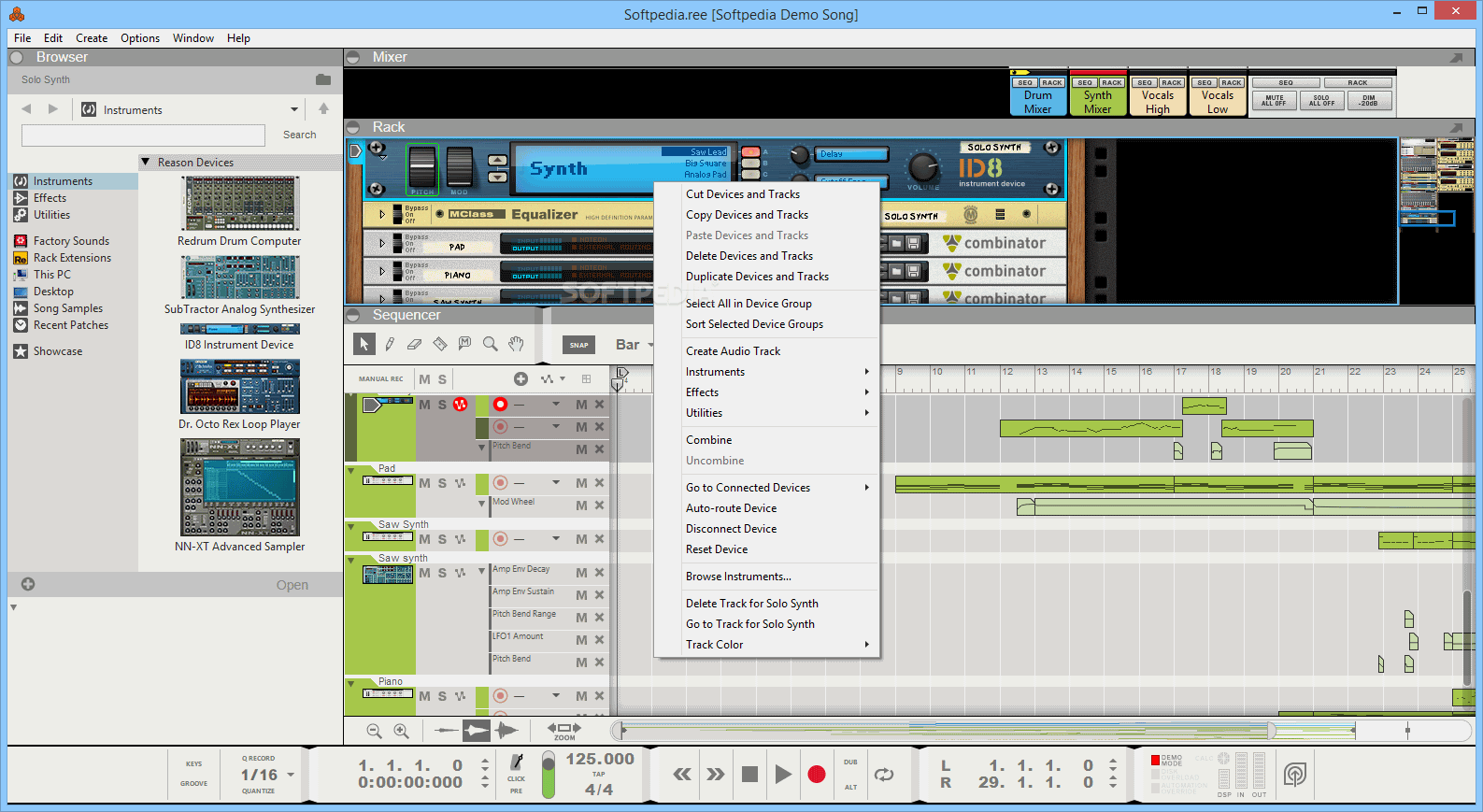Adjust the metronome click level slider

[549, 775]
